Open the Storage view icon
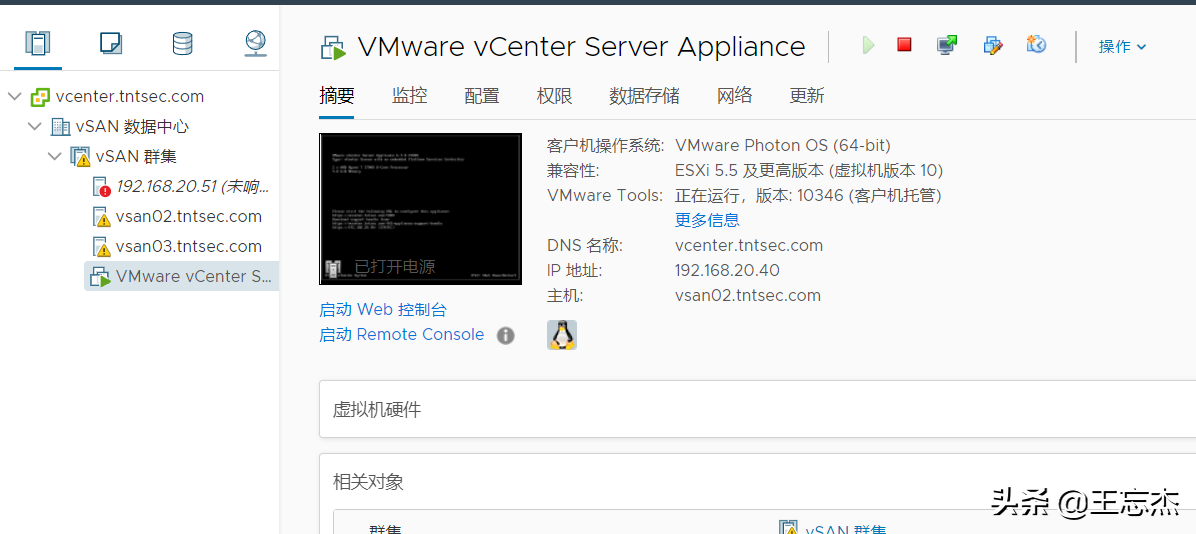This screenshot has height=534, width=1196. pyautogui.click(x=182, y=43)
